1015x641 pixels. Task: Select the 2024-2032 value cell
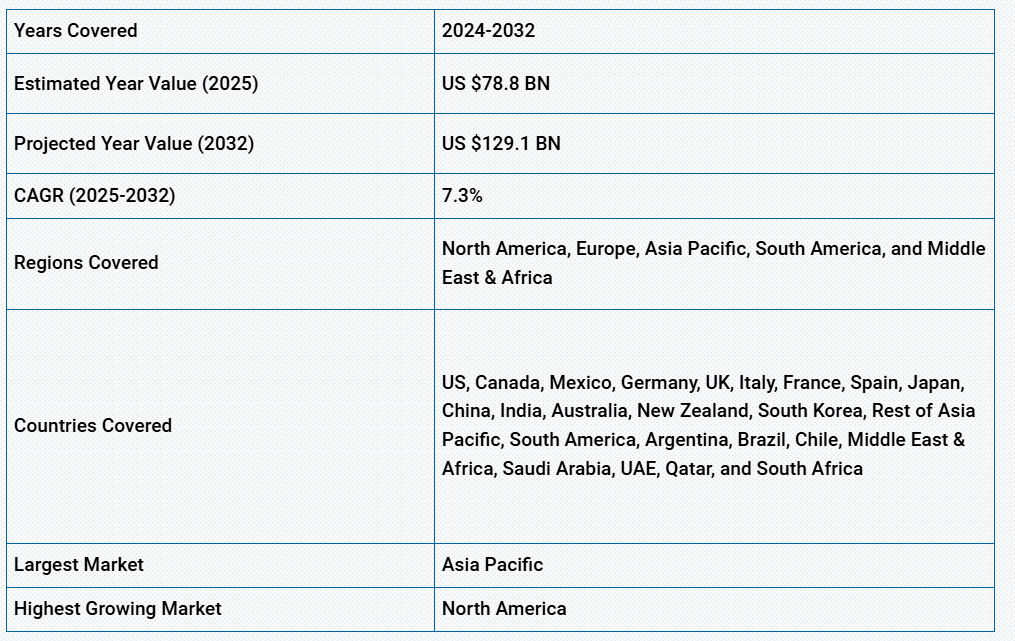coord(714,31)
